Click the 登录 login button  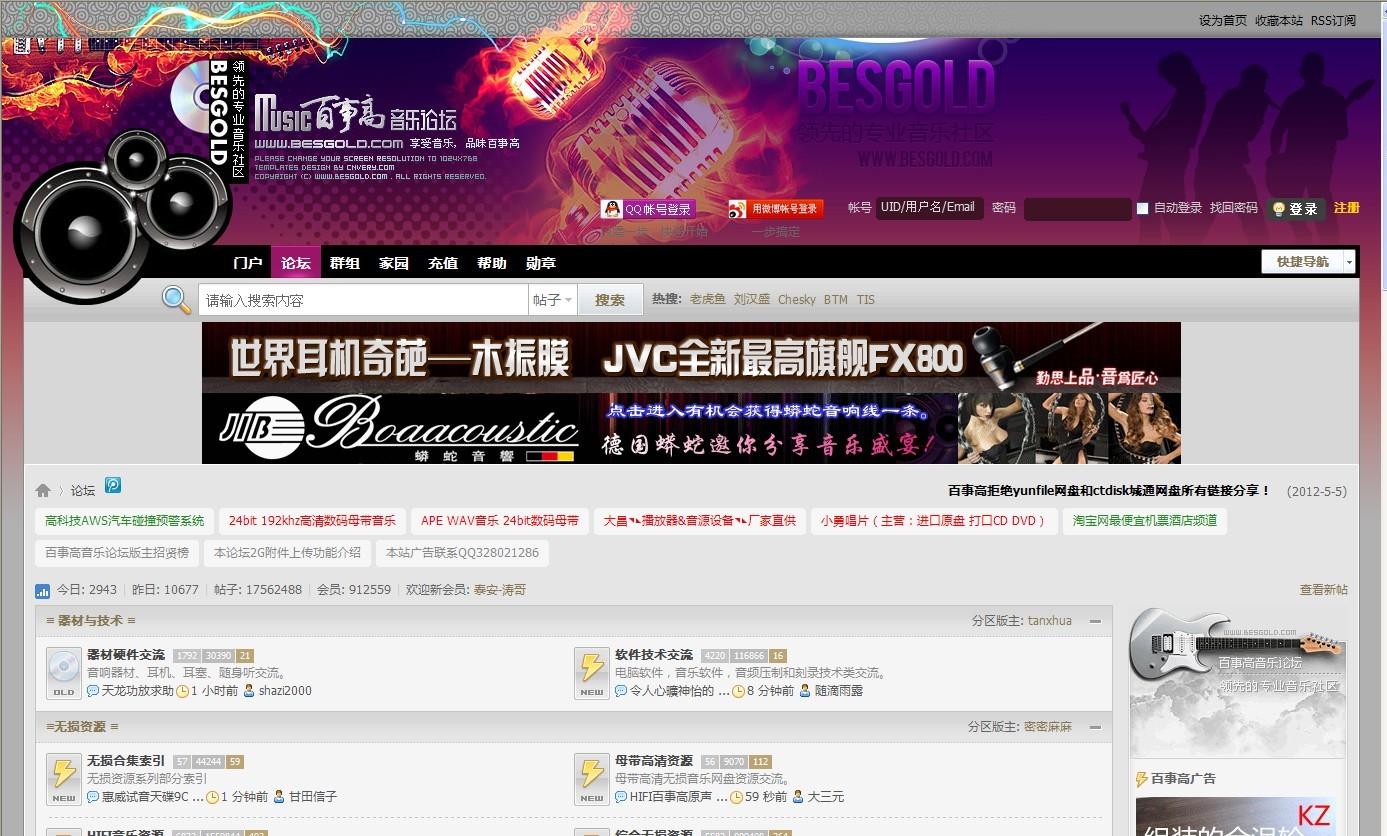click(1295, 209)
